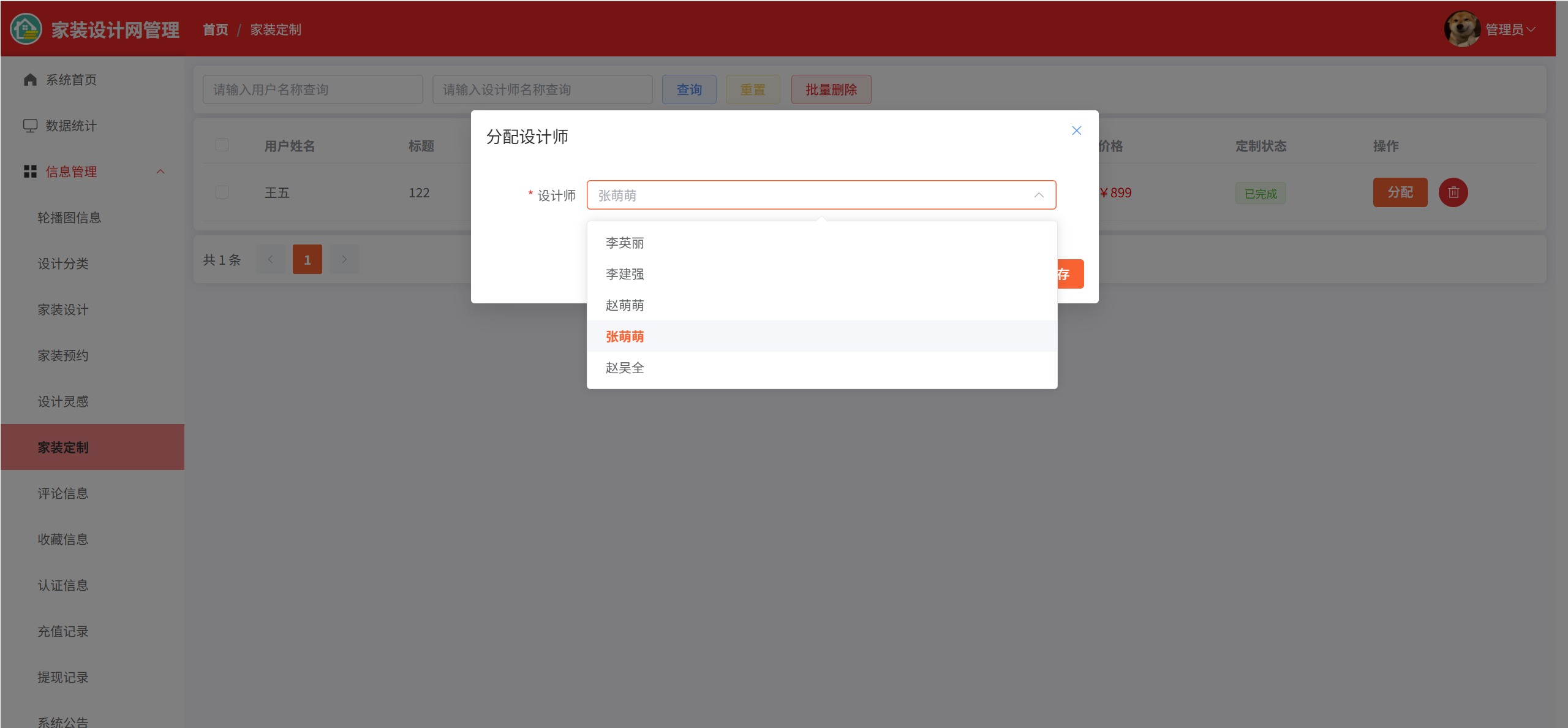Image resolution: width=1568 pixels, height=728 pixels.
Task: Click the house logo icon in header
Action: click(x=26, y=29)
